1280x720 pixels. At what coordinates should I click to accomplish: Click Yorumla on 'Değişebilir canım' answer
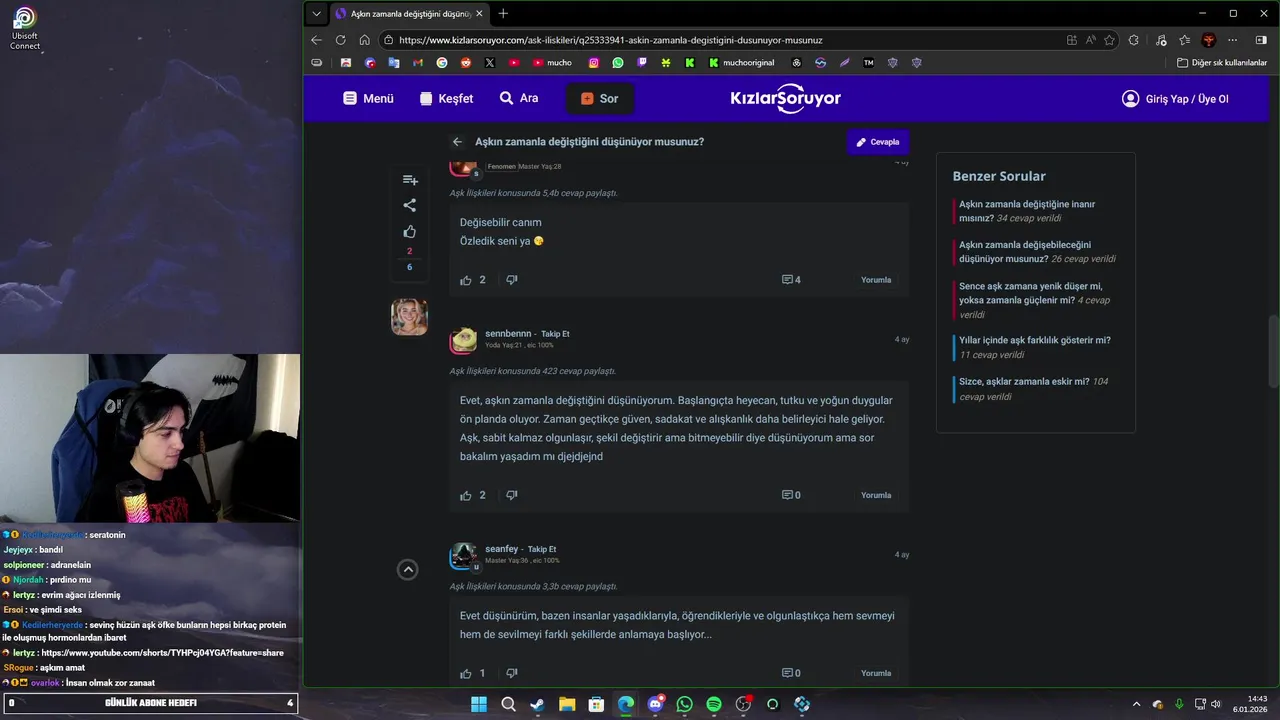876,280
